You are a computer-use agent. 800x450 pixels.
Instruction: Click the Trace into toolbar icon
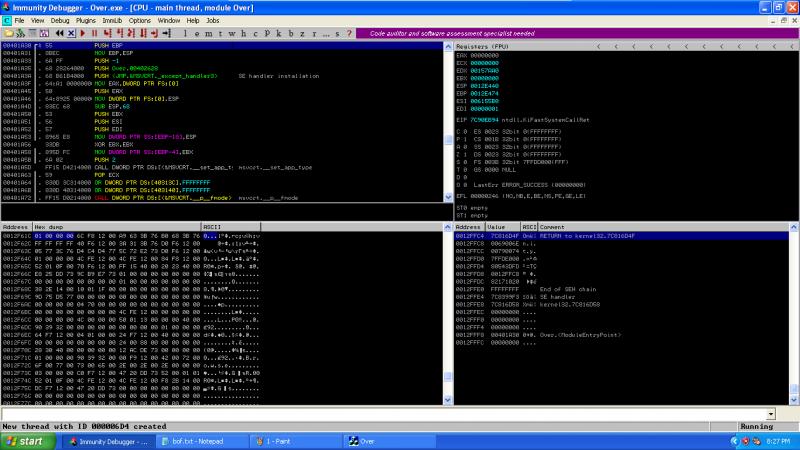pos(131,33)
